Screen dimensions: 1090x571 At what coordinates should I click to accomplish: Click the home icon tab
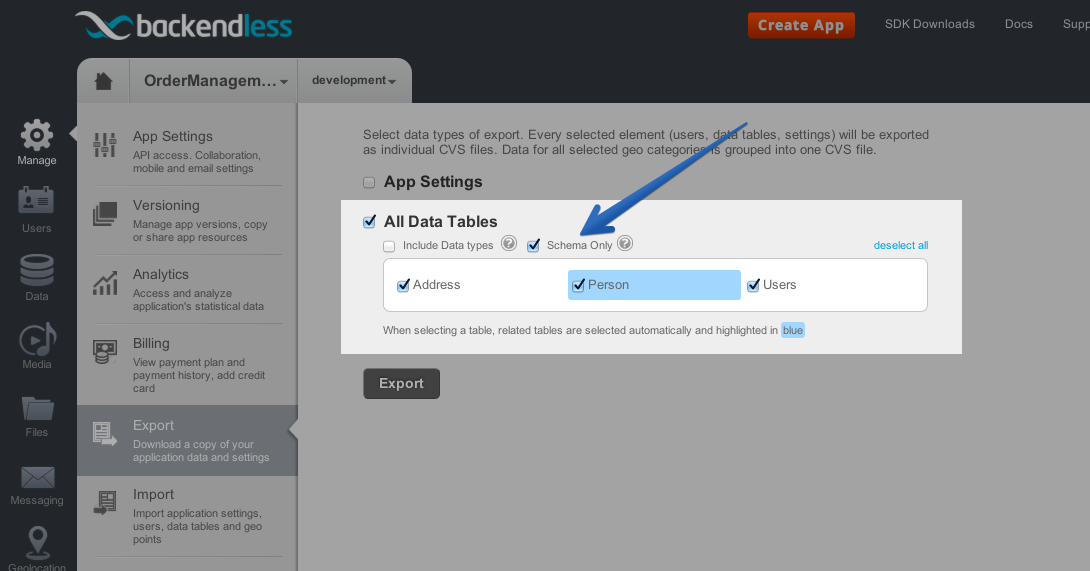point(104,81)
